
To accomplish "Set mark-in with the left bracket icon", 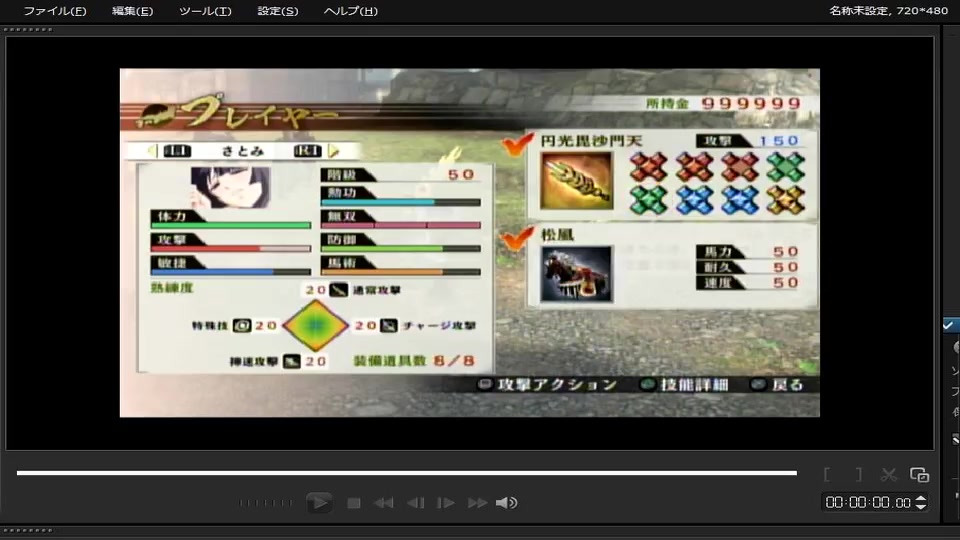I will [827, 474].
